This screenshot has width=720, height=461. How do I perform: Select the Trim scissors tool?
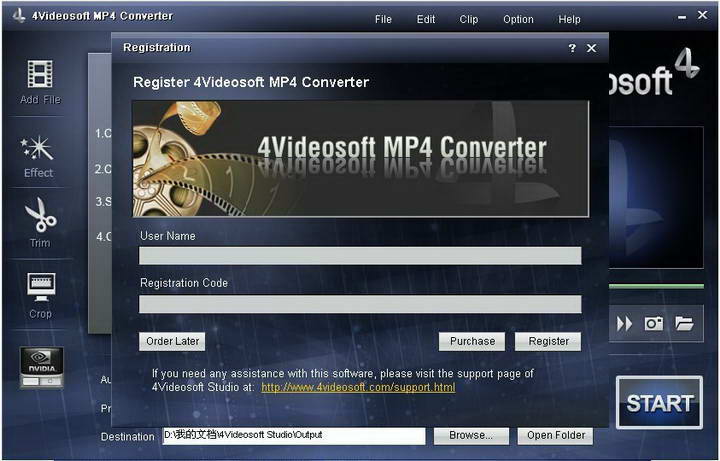coord(40,214)
